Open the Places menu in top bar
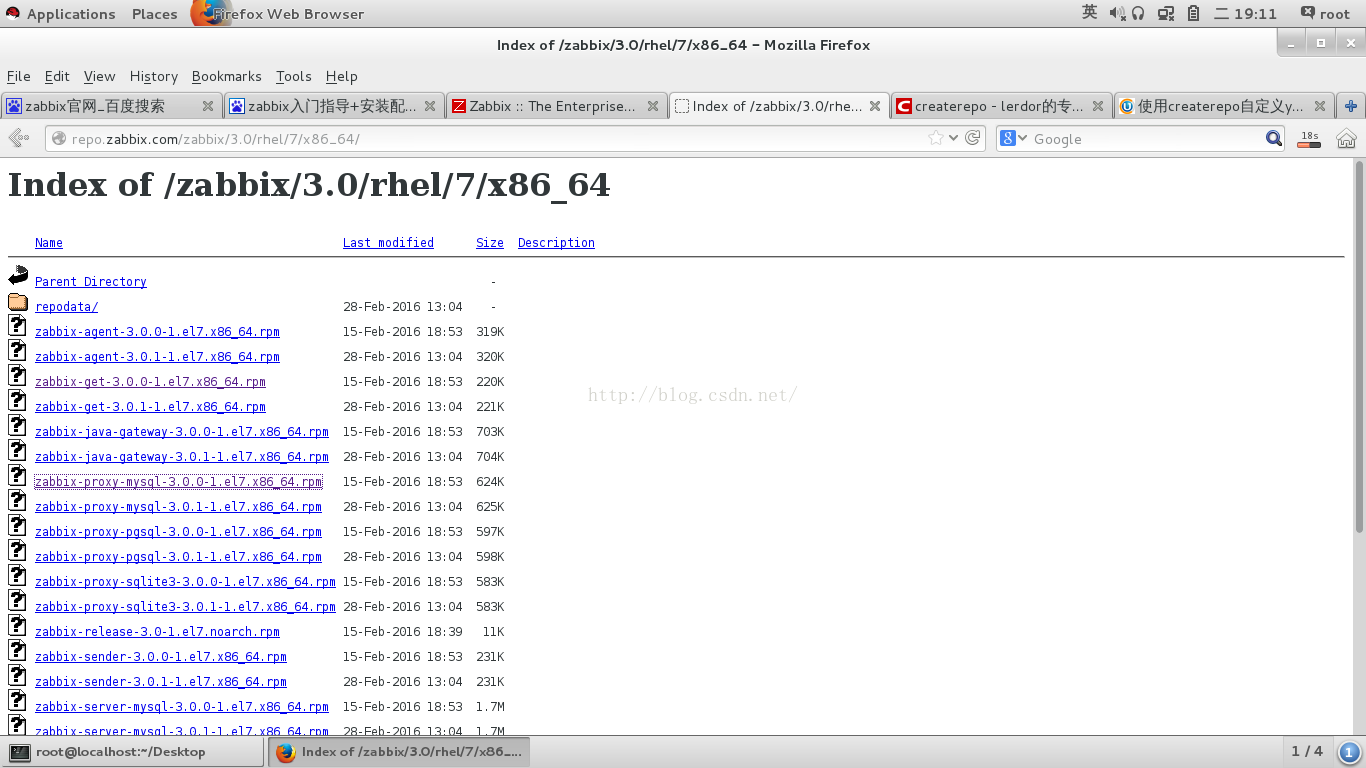Image resolution: width=1366 pixels, height=768 pixels. [154, 13]
